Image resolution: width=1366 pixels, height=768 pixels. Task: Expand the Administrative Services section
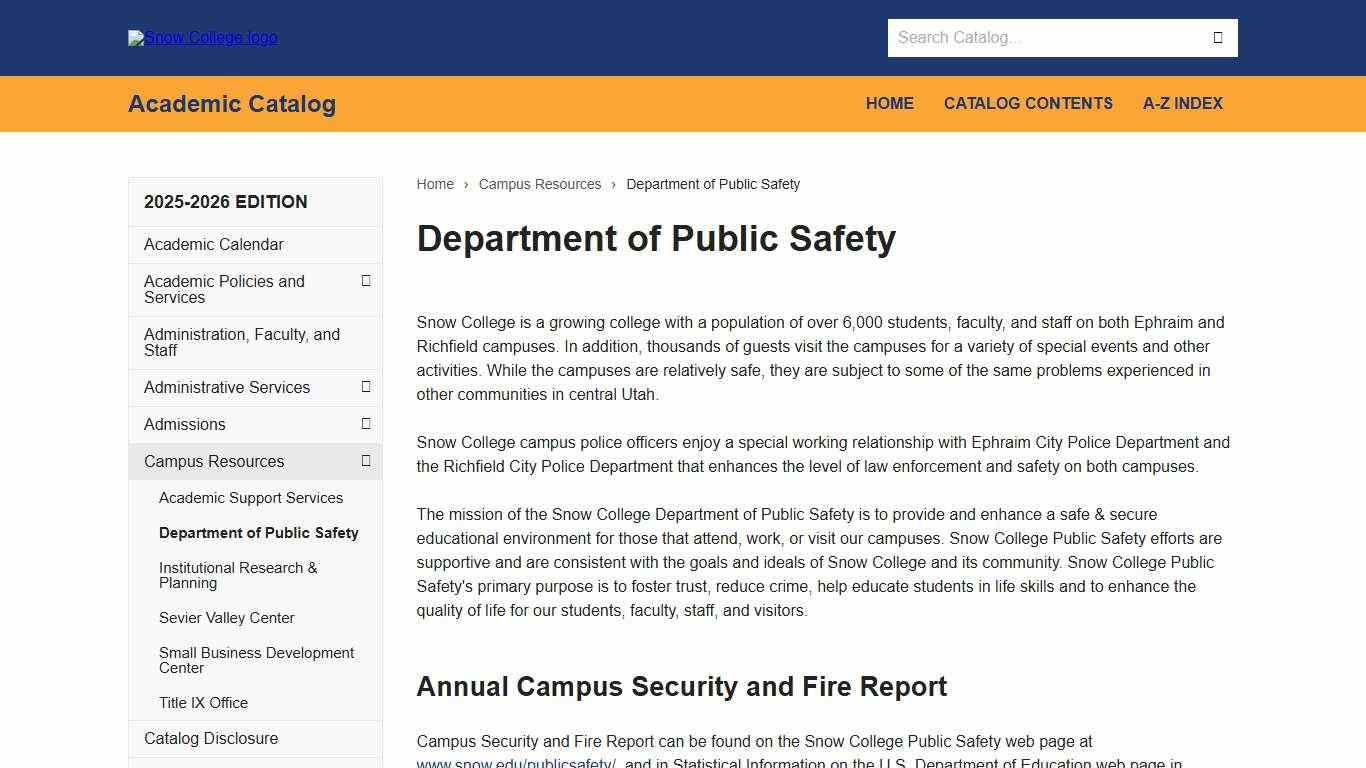point(367,387)
